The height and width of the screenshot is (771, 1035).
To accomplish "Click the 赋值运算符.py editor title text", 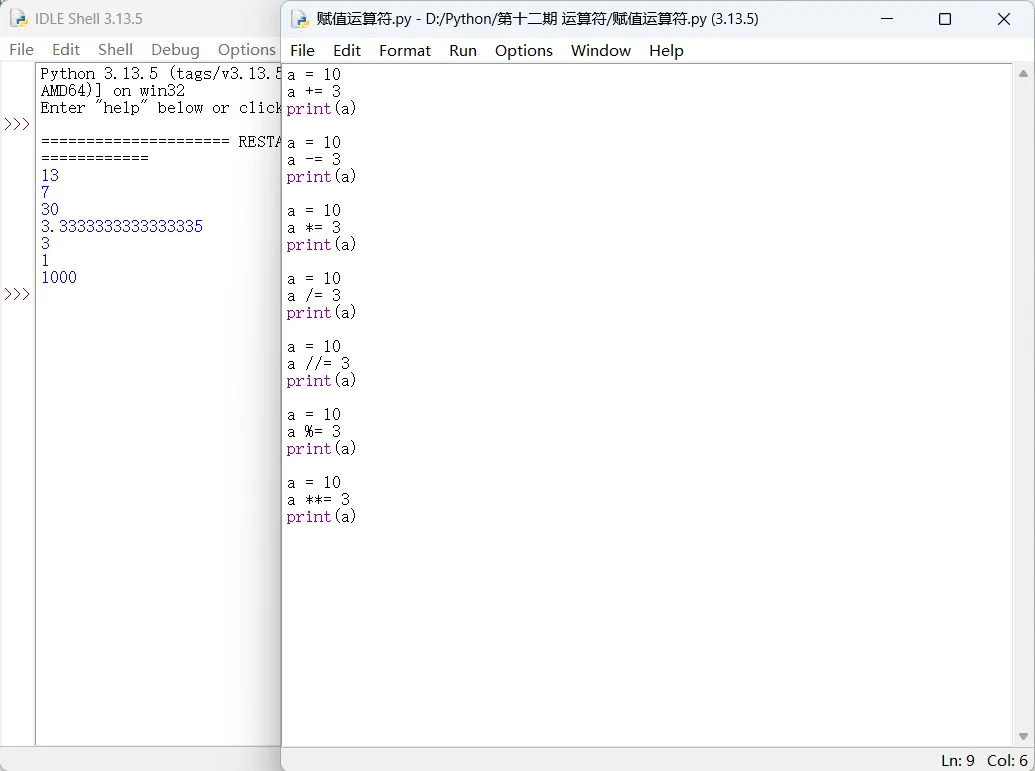I will pyautogui.click(x=537, y=19).
